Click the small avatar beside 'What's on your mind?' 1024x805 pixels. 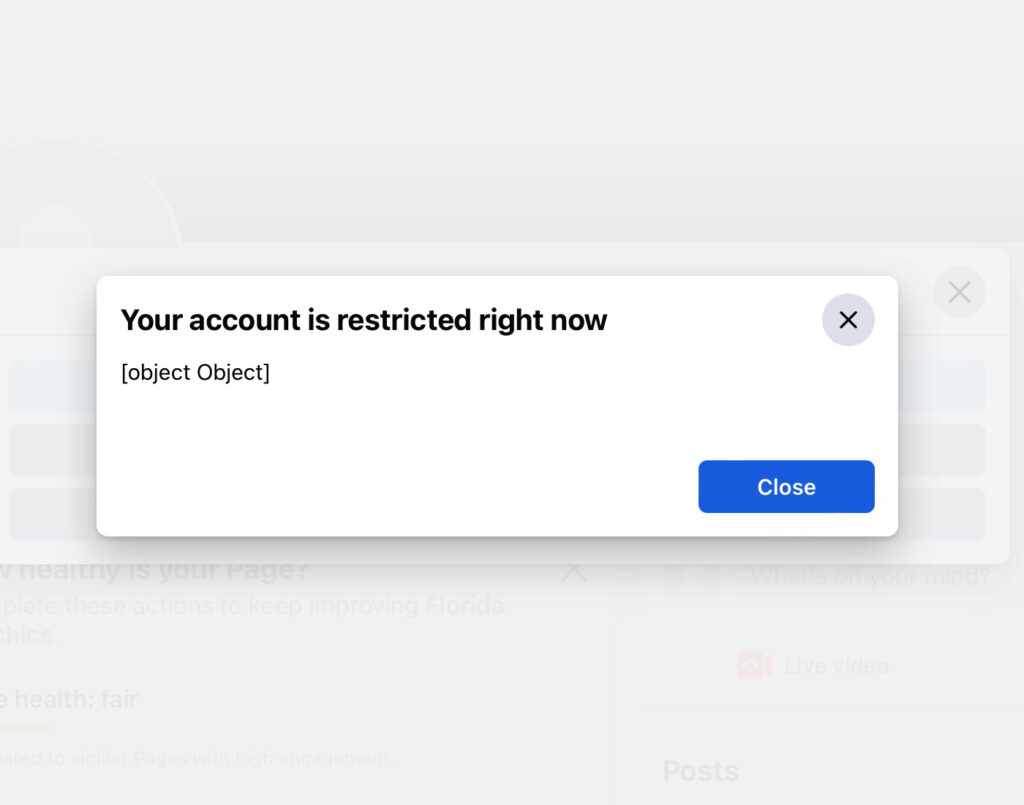point(692,576)
